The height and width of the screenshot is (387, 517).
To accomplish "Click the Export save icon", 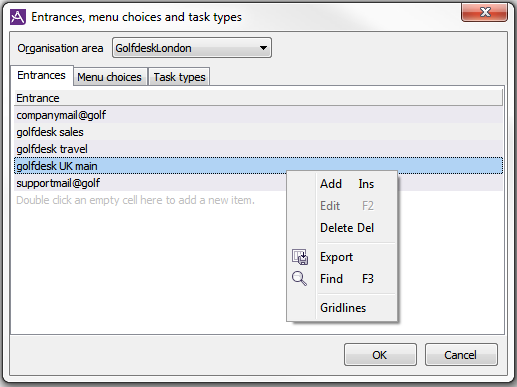I will (x=300, y=257).
